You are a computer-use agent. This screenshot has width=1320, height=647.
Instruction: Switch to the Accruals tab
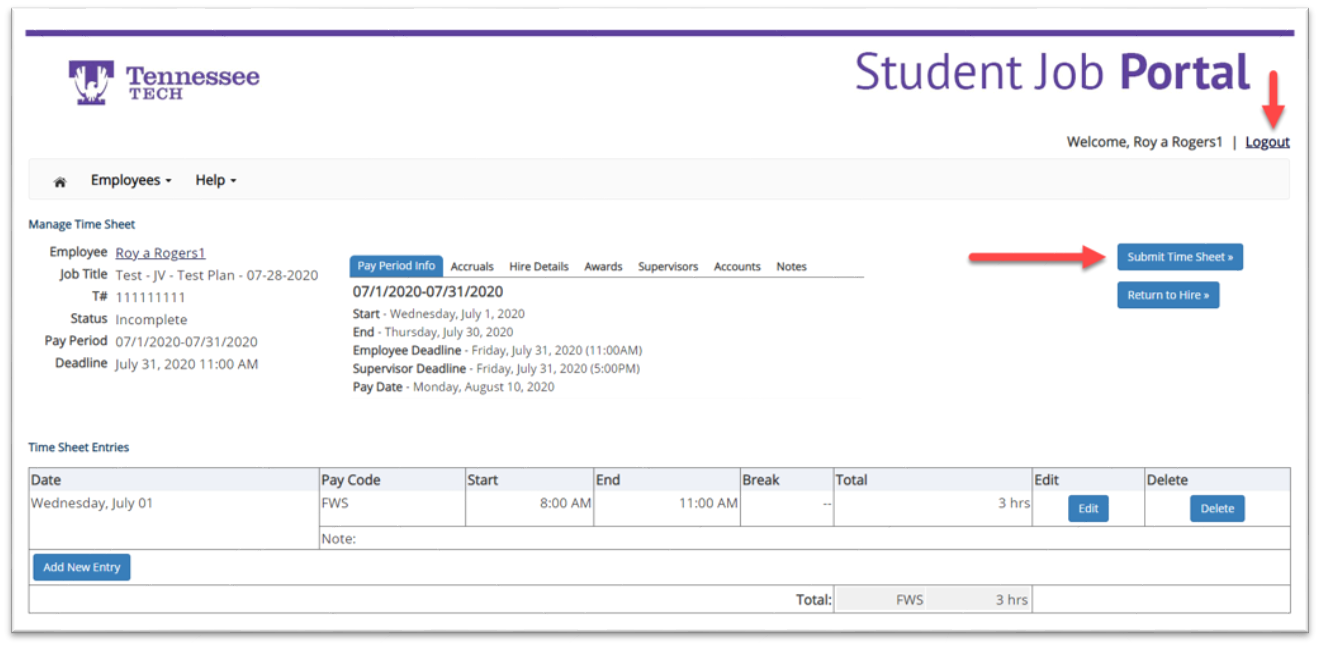click(x=472, y=267)
